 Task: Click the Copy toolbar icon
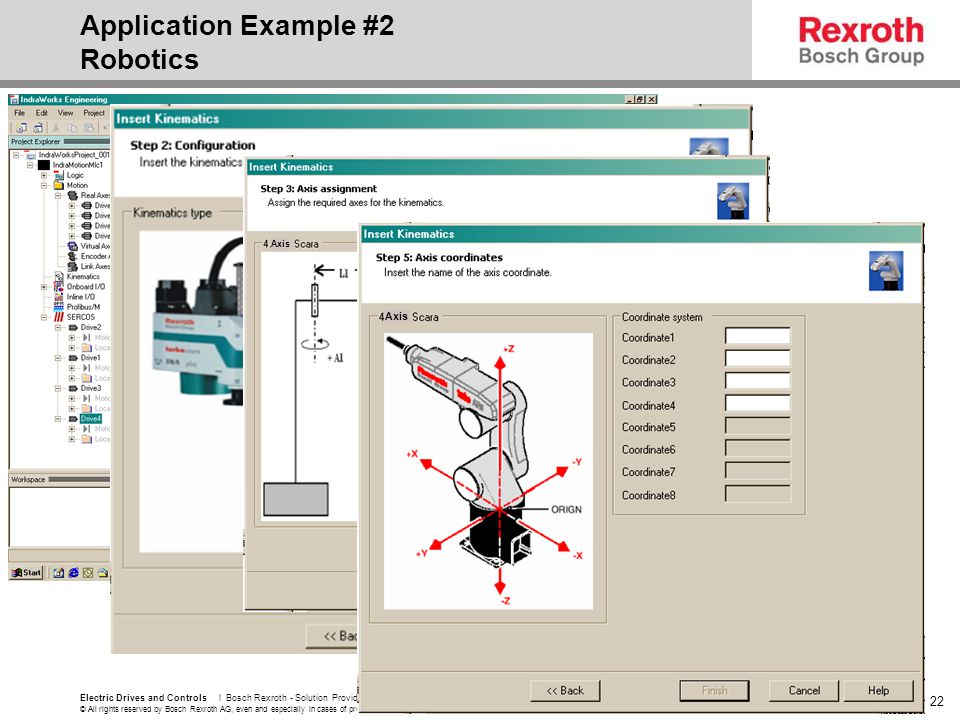72,128
